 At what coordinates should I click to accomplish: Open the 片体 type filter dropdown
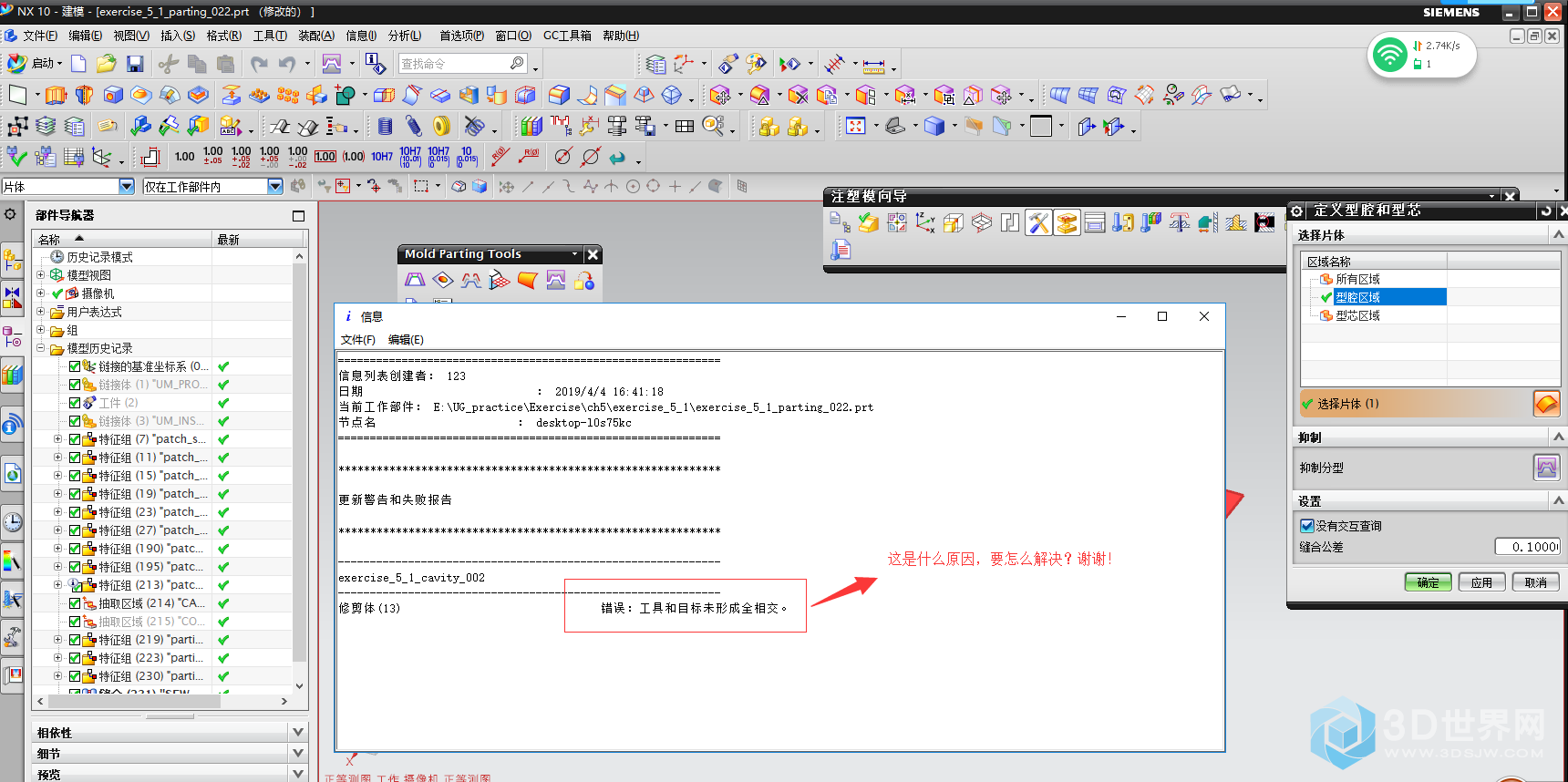pos(127,186)
